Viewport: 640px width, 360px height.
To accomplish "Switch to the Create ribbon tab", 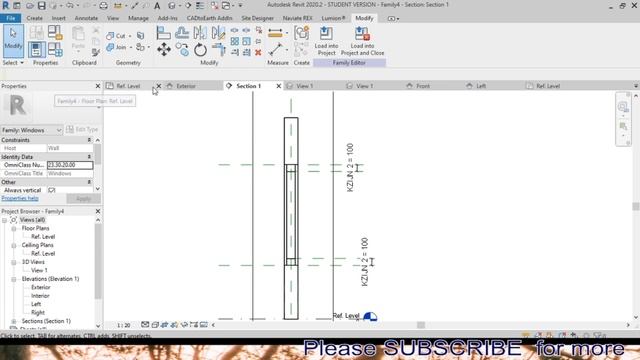I will 34,18.
